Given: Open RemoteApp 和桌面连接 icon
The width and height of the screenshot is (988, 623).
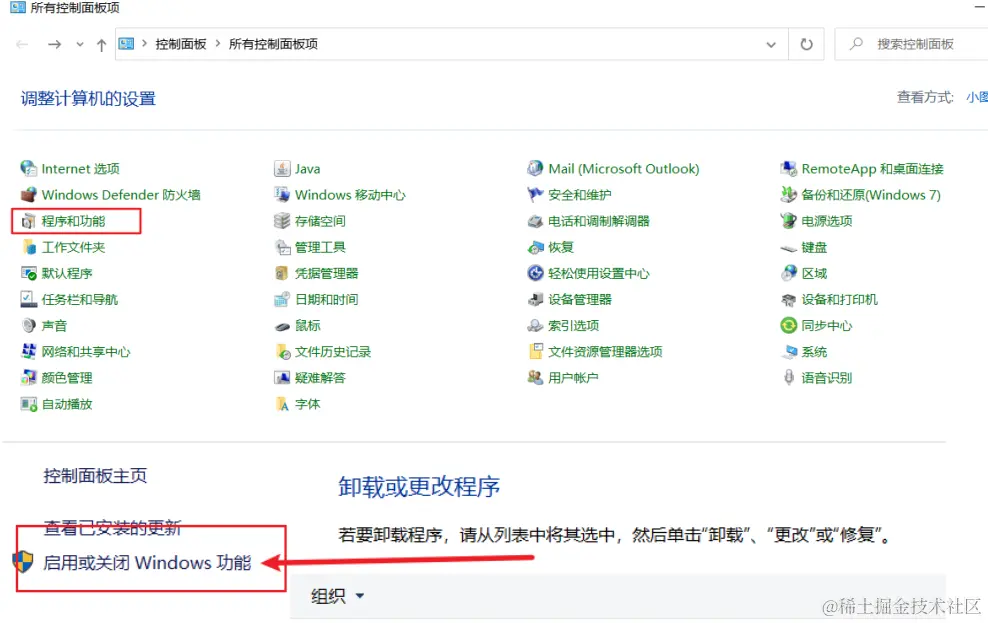Looking at the screenshot, I should coord(788,168).
